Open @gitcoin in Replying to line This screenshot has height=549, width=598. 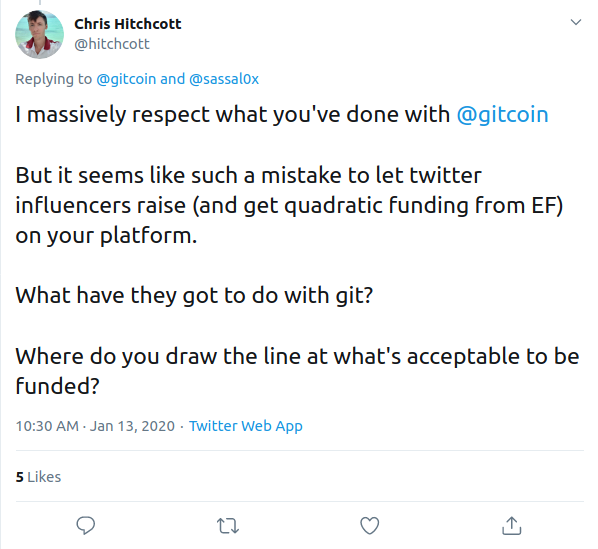tap(126, 79)
